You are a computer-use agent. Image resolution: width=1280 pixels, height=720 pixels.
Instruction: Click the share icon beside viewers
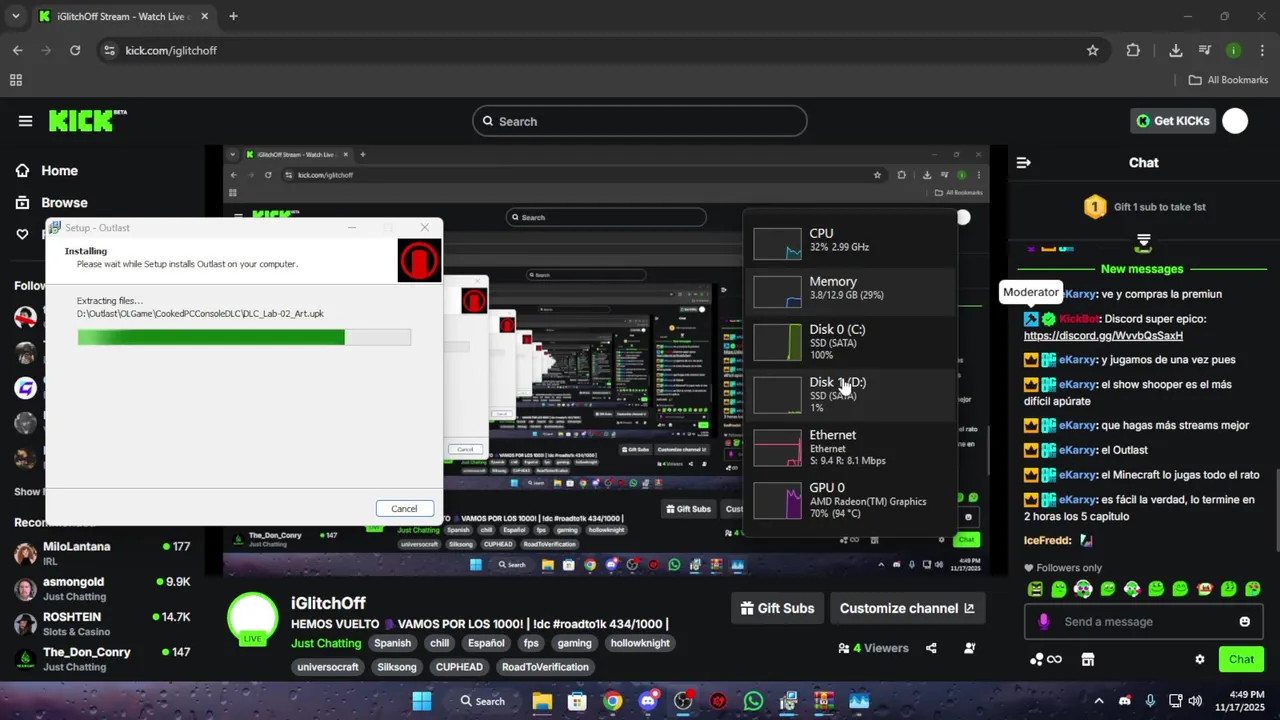(931, 648)
